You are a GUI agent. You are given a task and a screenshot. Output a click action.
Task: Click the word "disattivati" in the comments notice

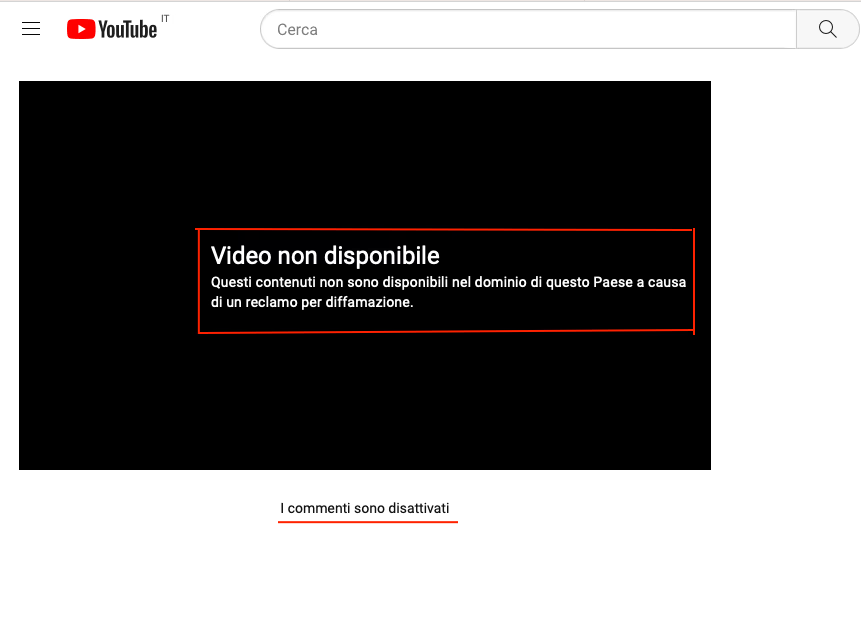click(x=418, y=509)
